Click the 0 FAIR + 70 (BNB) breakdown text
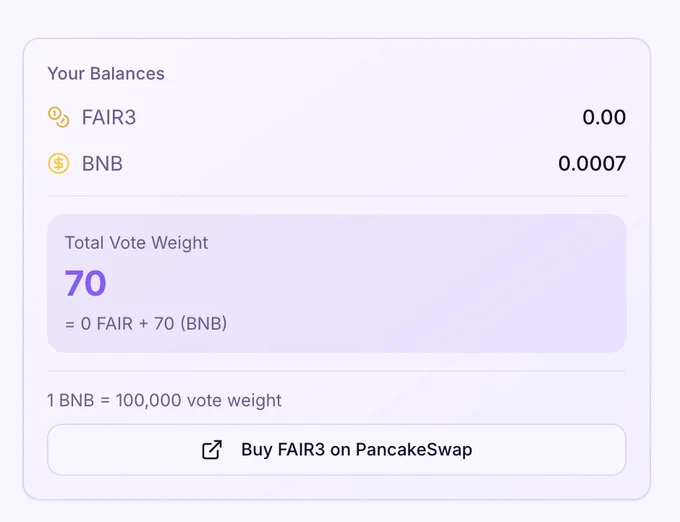 point(146,324)
